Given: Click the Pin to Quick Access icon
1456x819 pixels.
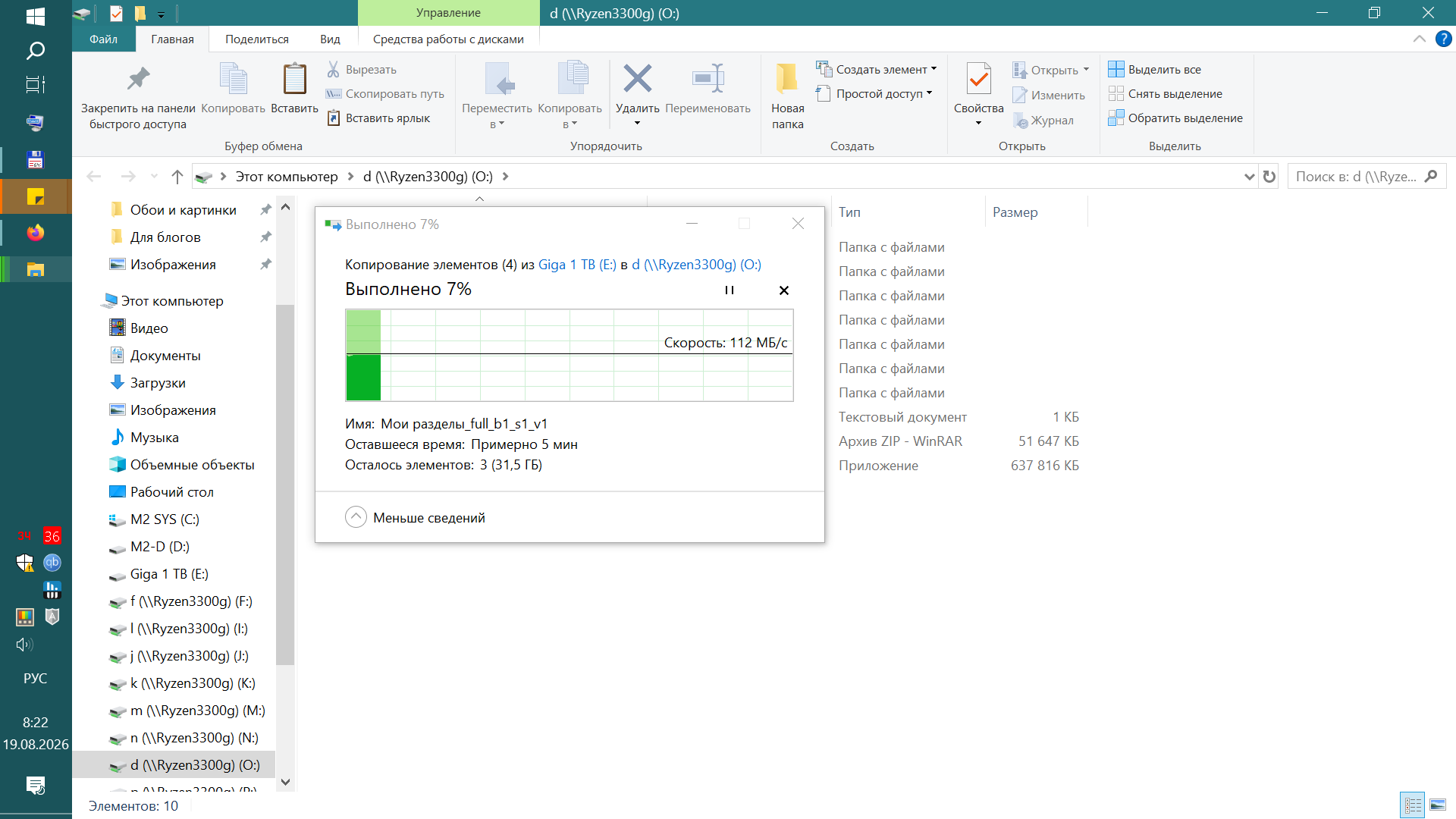Looking at the screenshot, I should point(138,79).
